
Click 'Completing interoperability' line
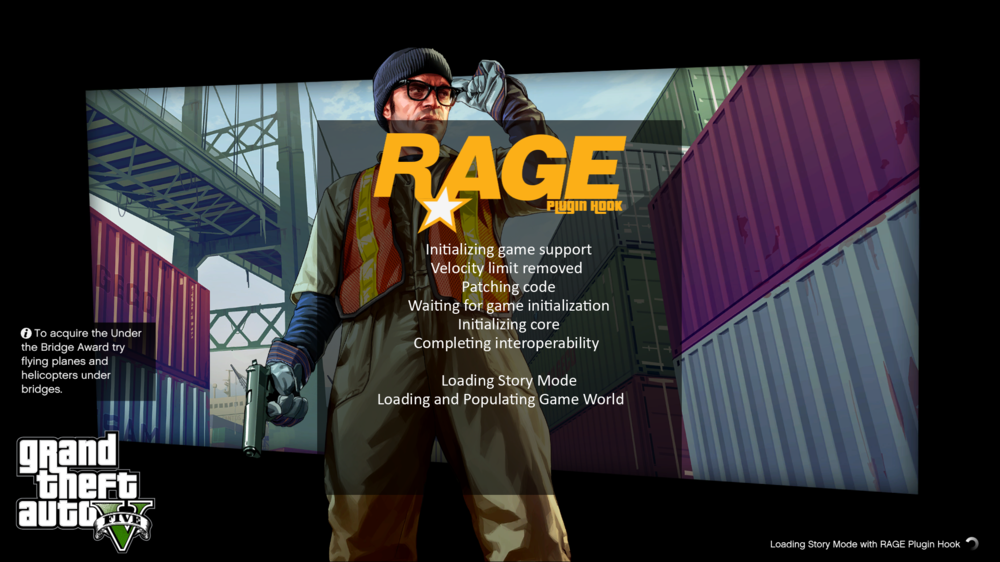point(506,343)
